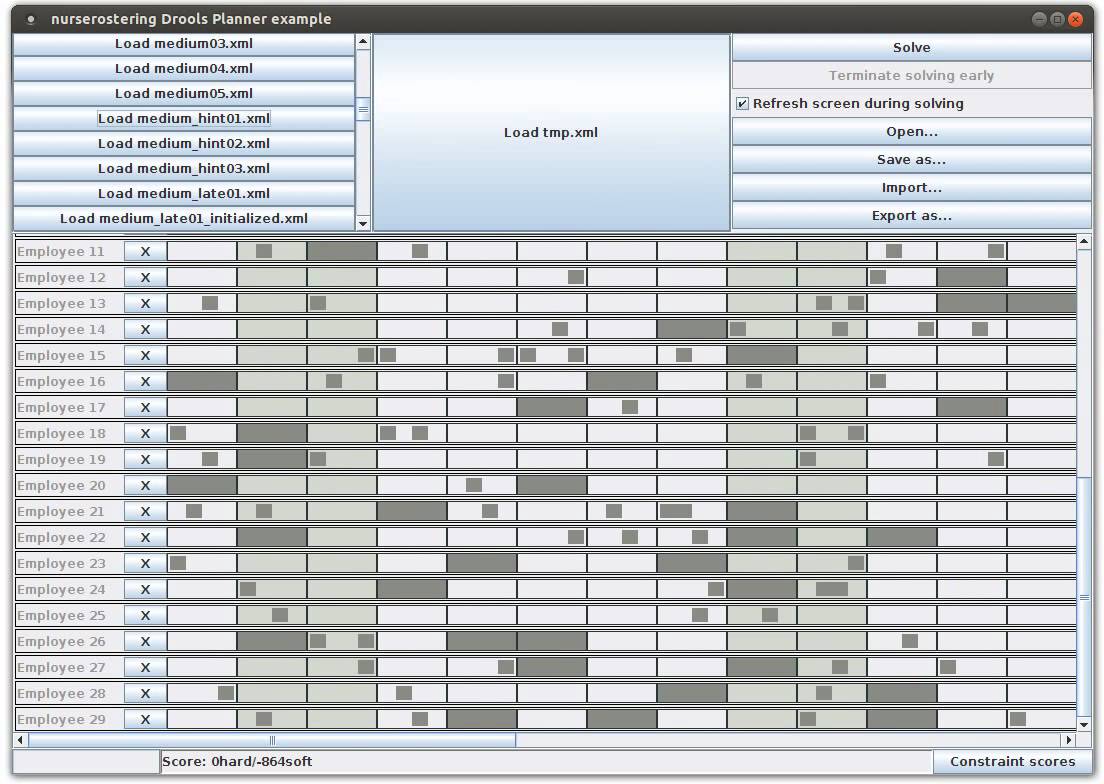
Task: Click the window icon in the title bar
Action: (30, 19)
